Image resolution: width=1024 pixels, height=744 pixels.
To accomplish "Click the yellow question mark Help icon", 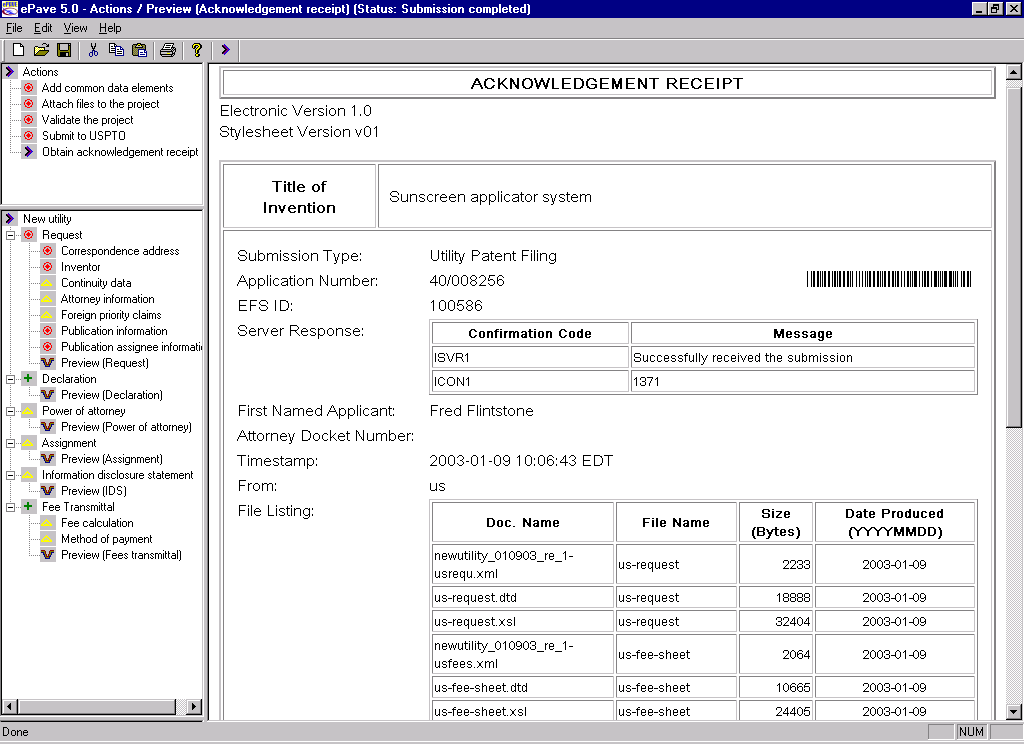I will (x=197, y=50).
